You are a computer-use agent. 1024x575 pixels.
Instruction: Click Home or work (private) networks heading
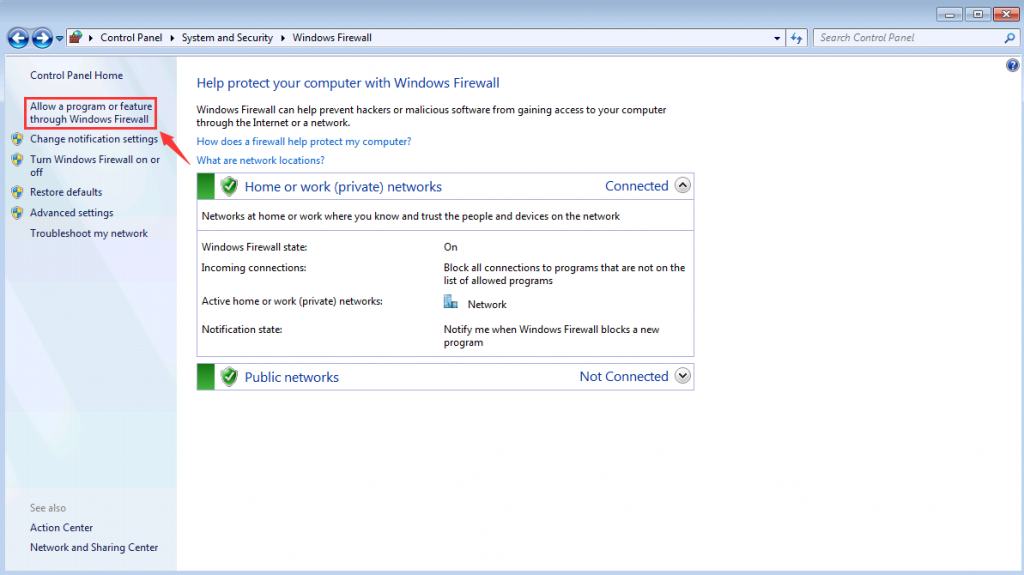coord(343,187)
